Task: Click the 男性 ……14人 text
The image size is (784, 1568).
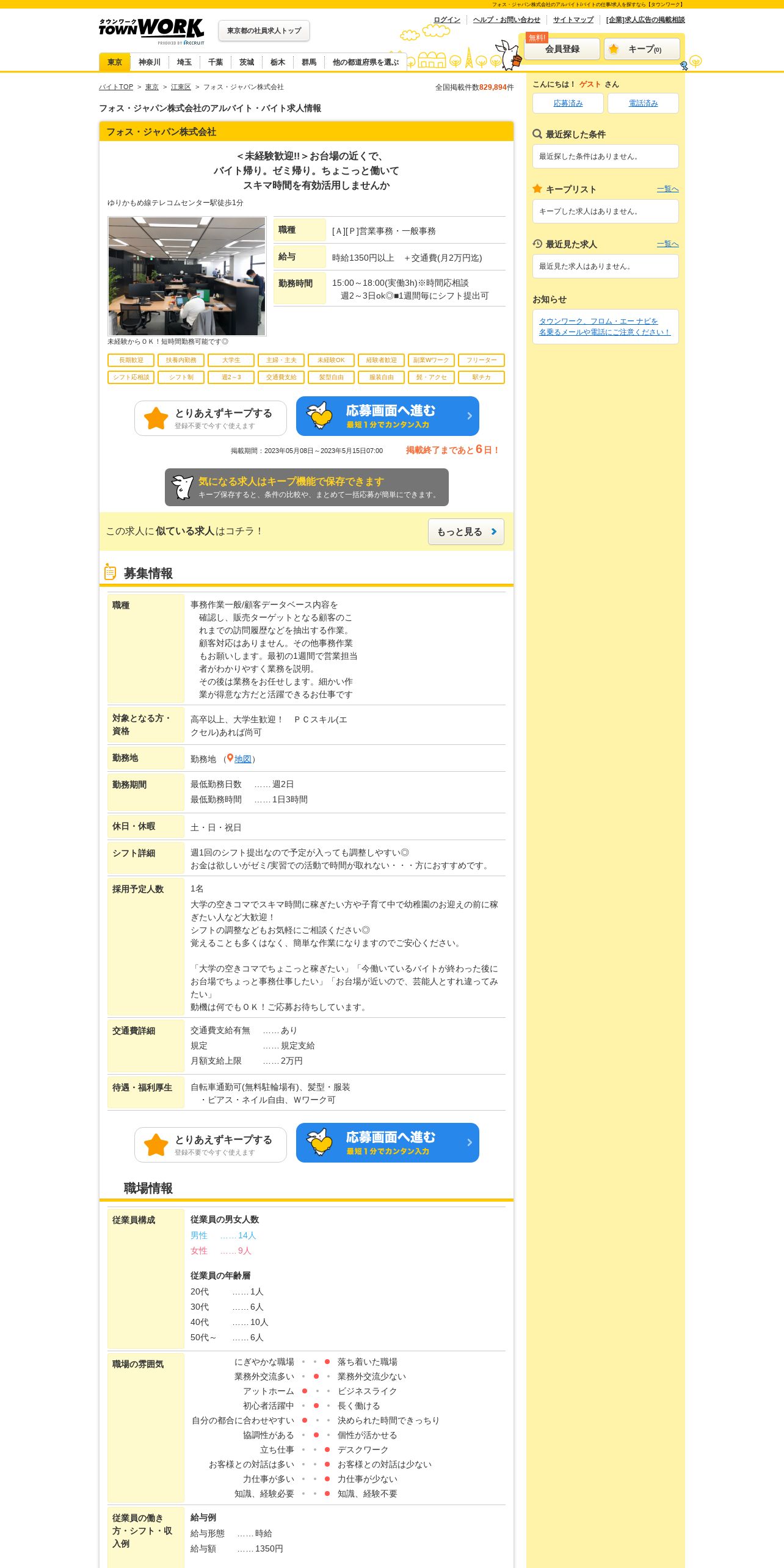Action: (223, 1235)
